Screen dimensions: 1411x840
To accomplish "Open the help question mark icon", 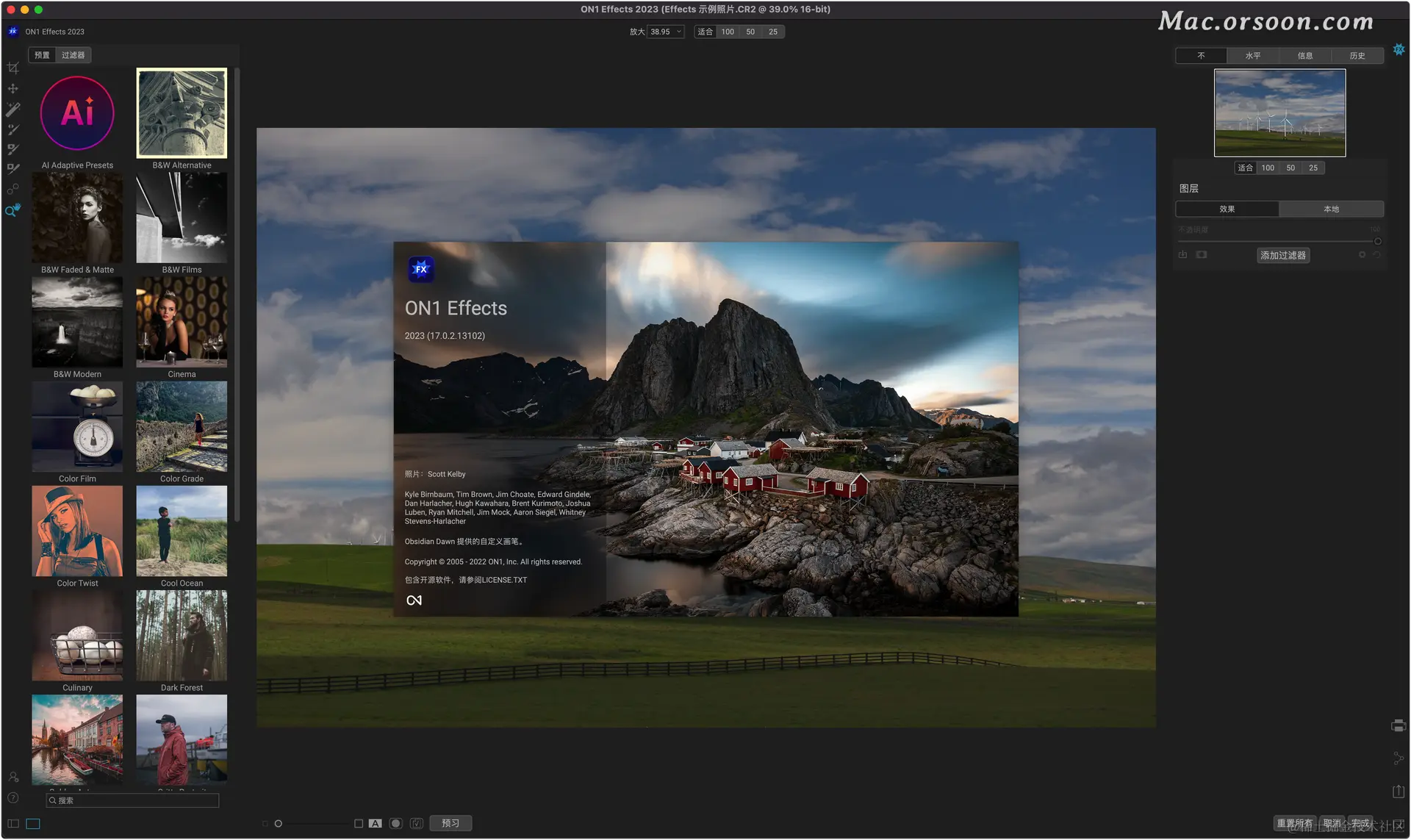I will (x=12, y=798).
